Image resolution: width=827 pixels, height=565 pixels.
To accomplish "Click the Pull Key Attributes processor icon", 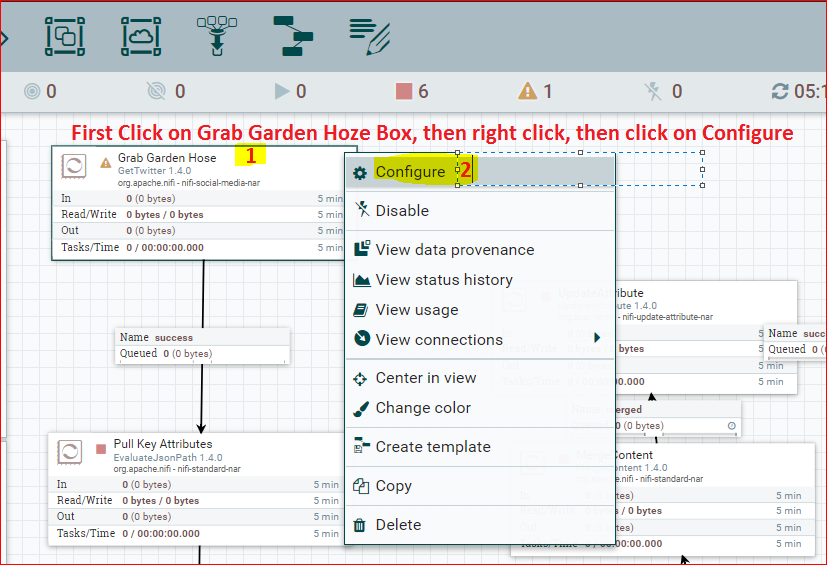I will point(70,452).
